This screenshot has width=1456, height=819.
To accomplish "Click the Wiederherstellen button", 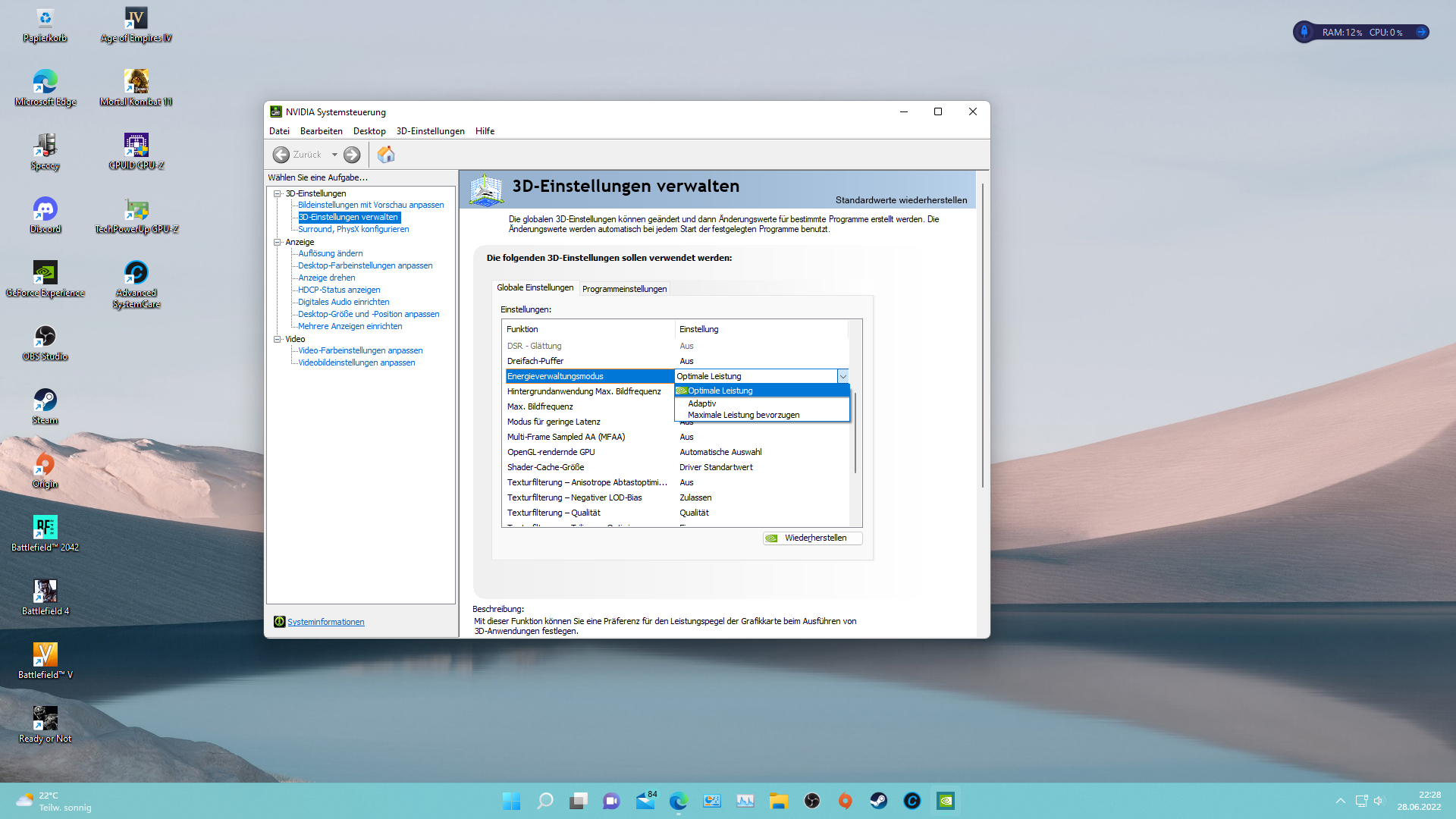I will (812, 538).
